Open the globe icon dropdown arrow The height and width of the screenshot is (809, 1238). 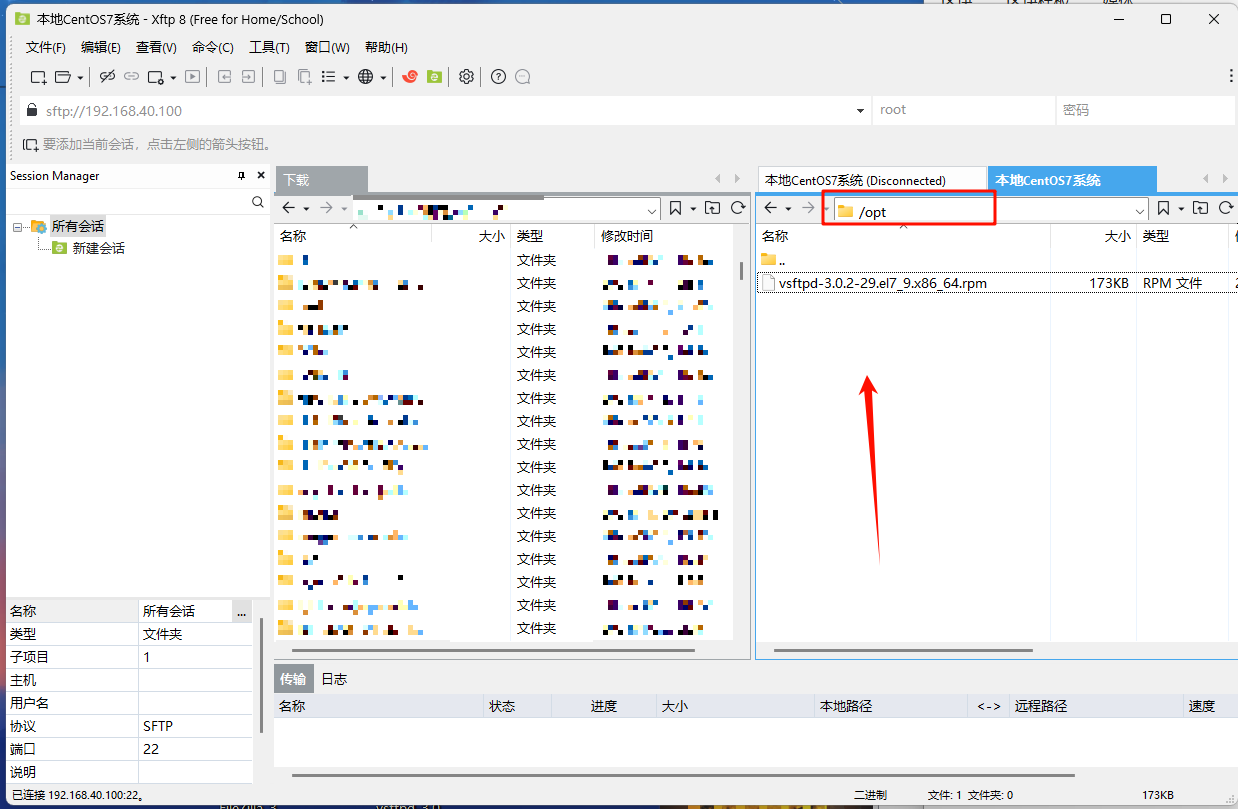coord(383,78)
